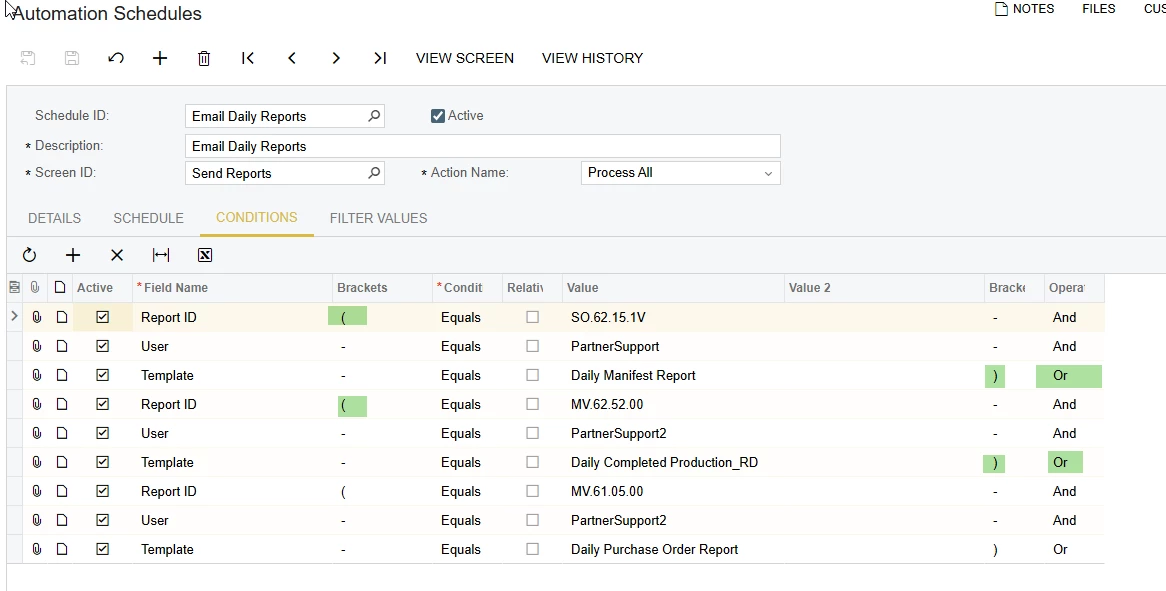The width and height of the screenshot is (1166, 591).
Task: Click the Description input field
Action: pos(483,146)
